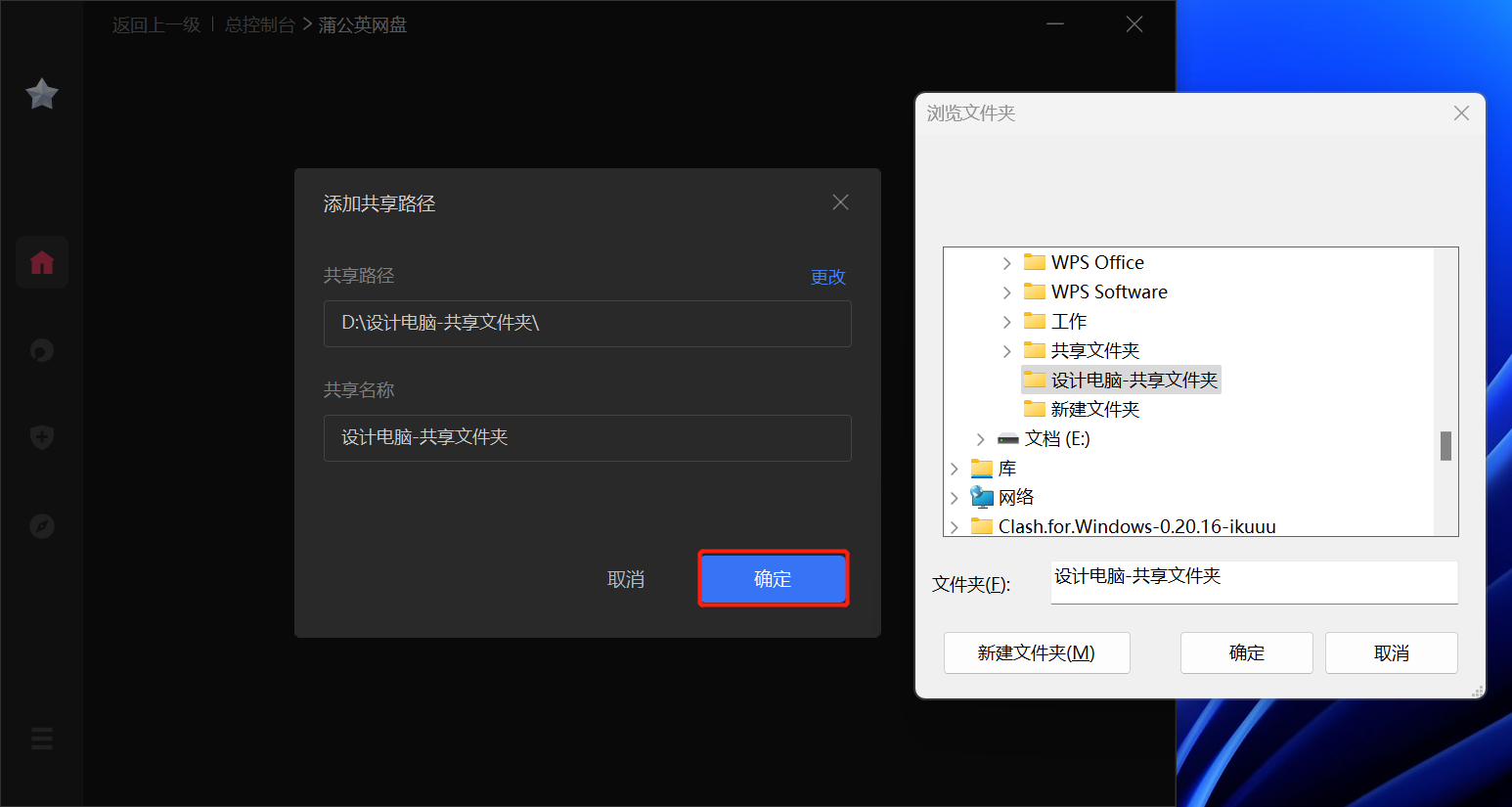This screenshot has height=807, width=1512.
Task: Click the 文件夹(F) name field
Action: tap(1254, 582)
